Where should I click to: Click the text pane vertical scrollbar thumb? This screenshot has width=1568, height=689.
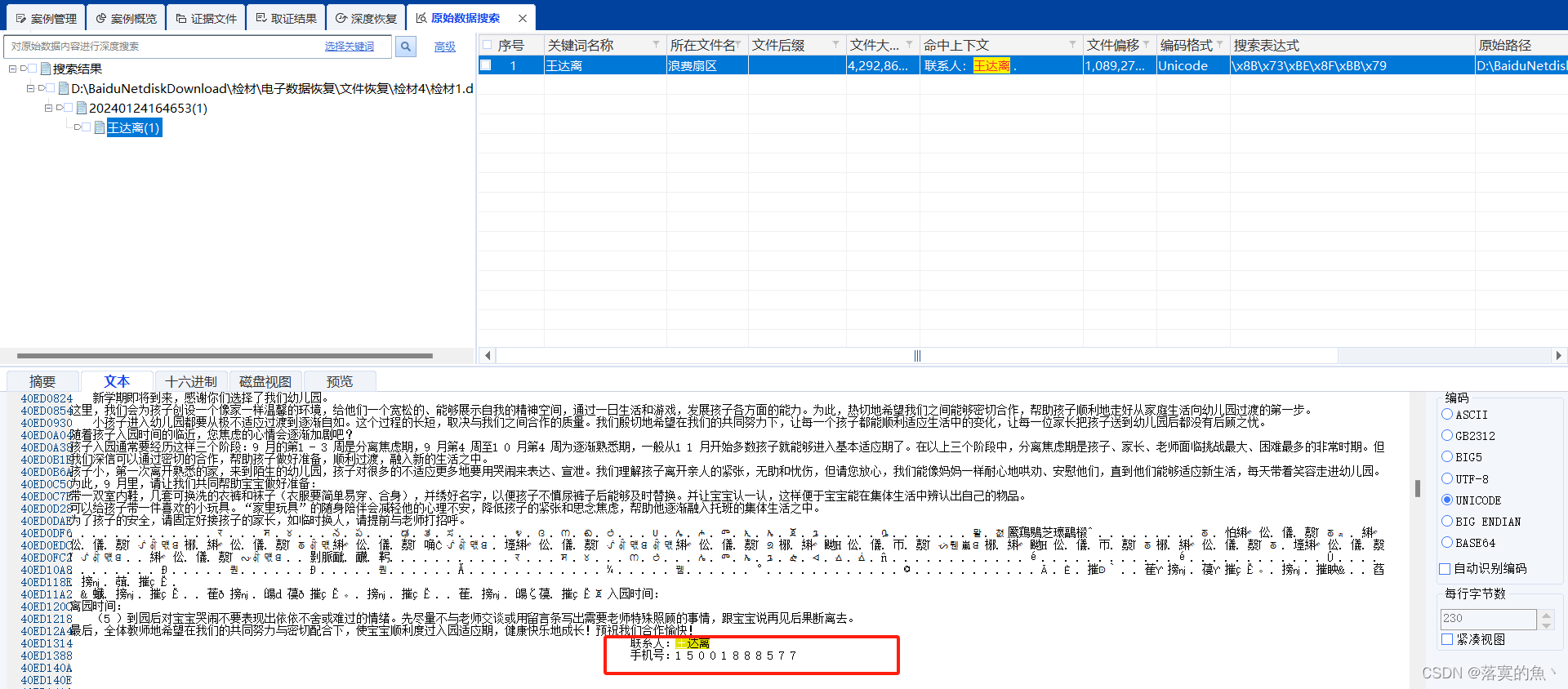pos(1417,488)
